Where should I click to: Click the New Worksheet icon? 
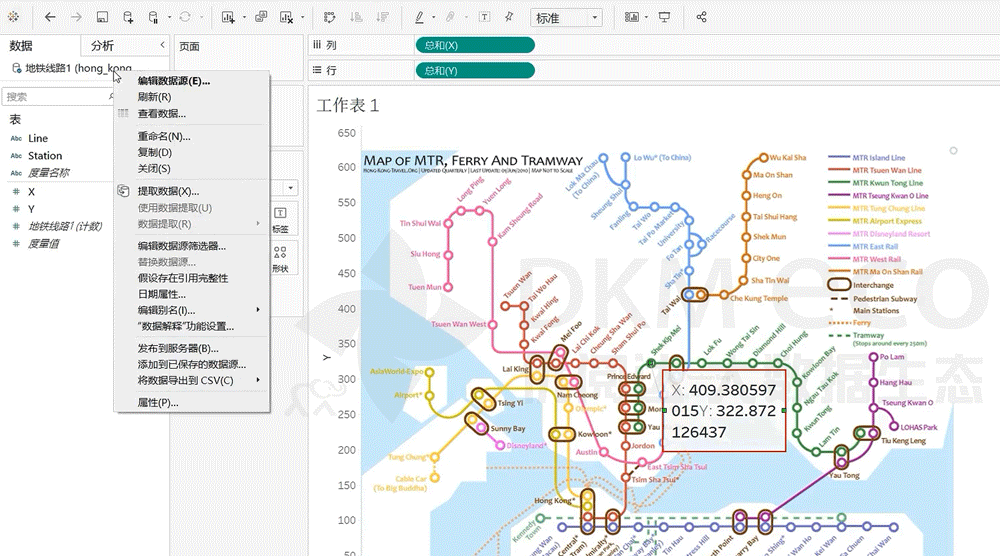[x=228, y=17]
